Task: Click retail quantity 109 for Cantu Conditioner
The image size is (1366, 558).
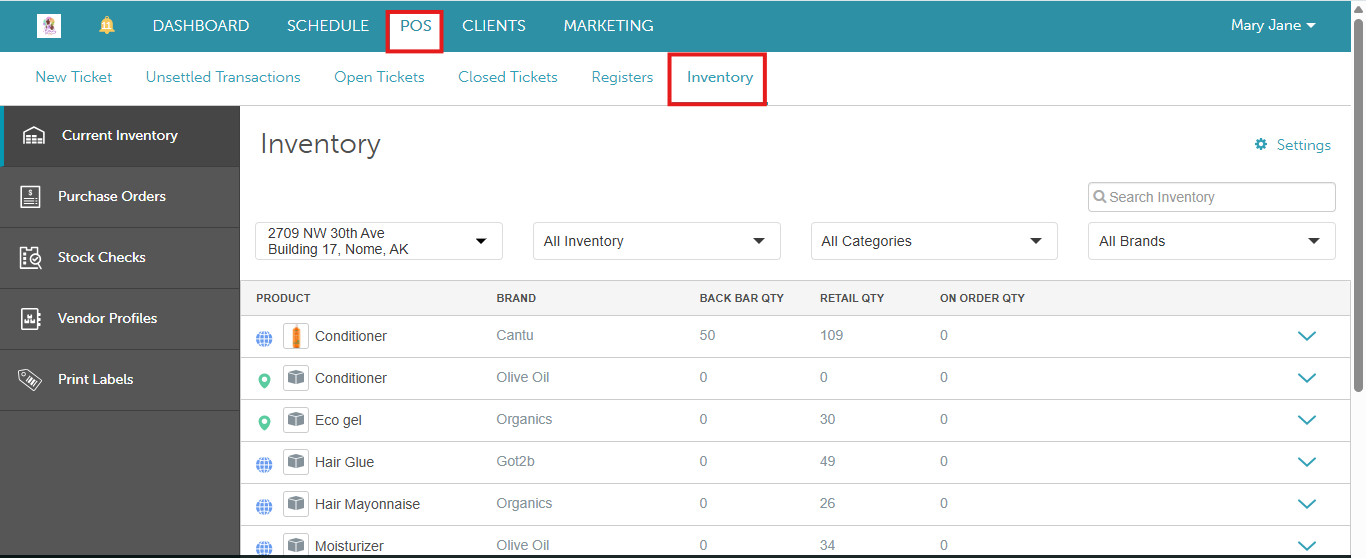Action: coord(831,335)
